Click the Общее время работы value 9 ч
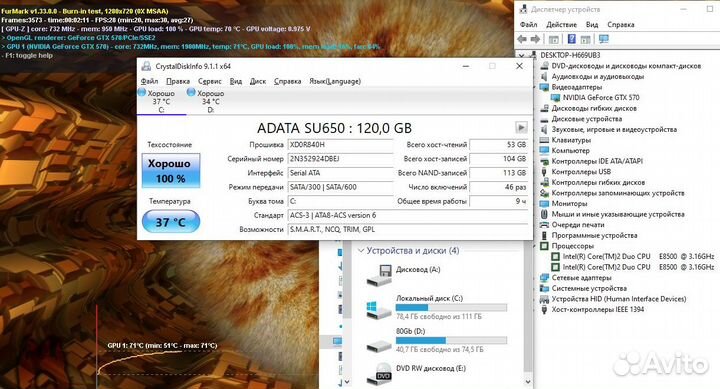Screen dimensions: 720x389 pos(499,201)
